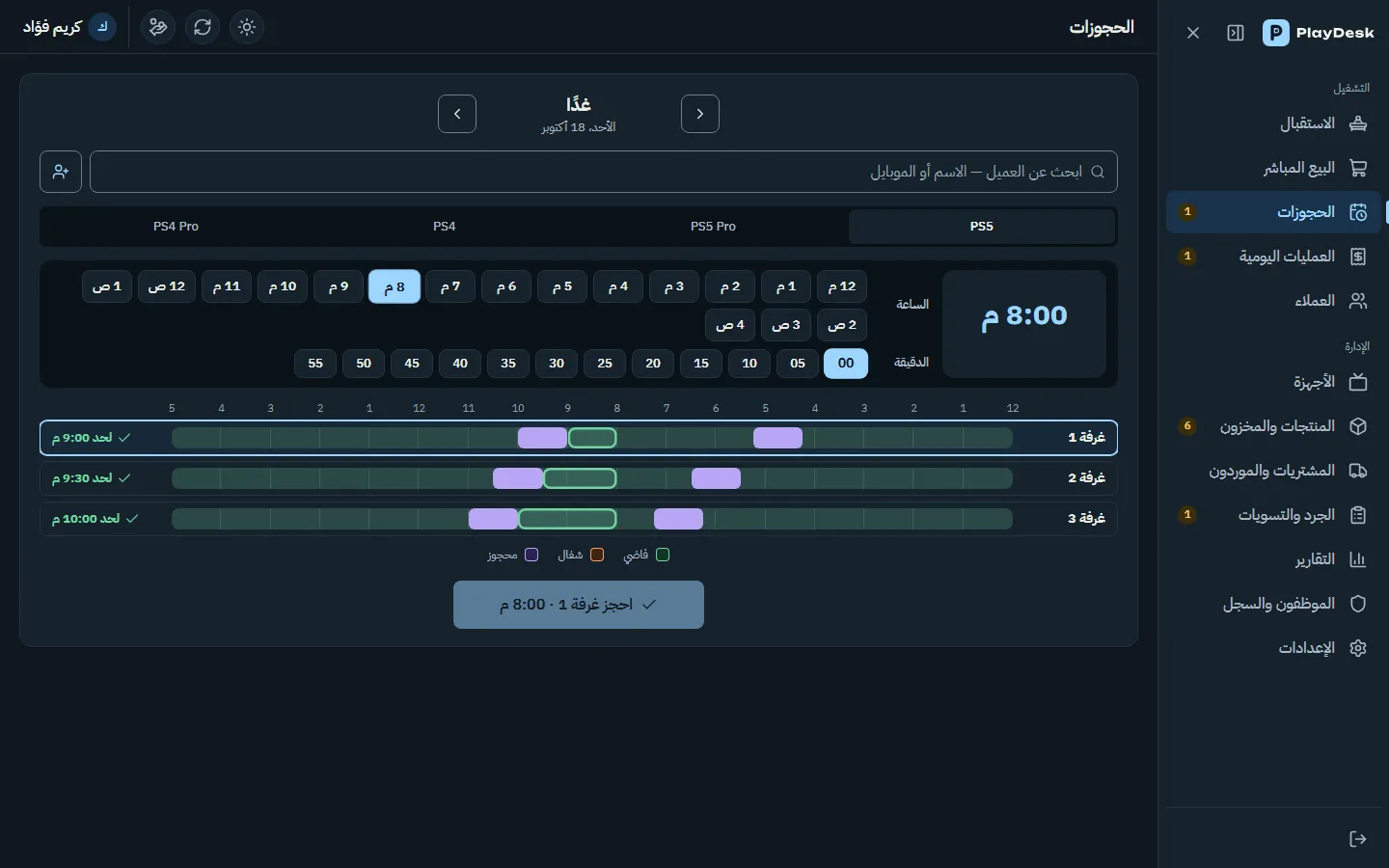
Task: Select hour 5 م
Action: point(562,286)
